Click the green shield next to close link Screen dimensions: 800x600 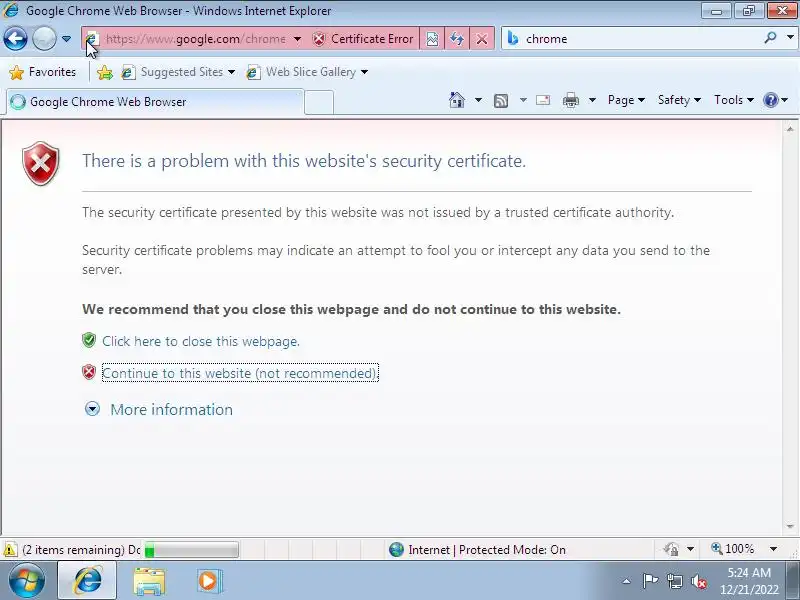coord(89,340)
